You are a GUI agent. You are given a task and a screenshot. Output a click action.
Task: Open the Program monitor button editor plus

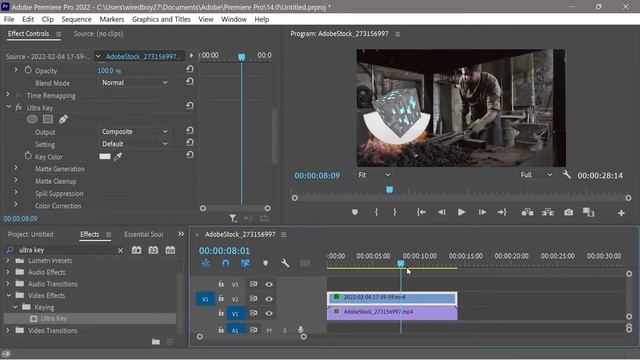(x=621, y=213)
